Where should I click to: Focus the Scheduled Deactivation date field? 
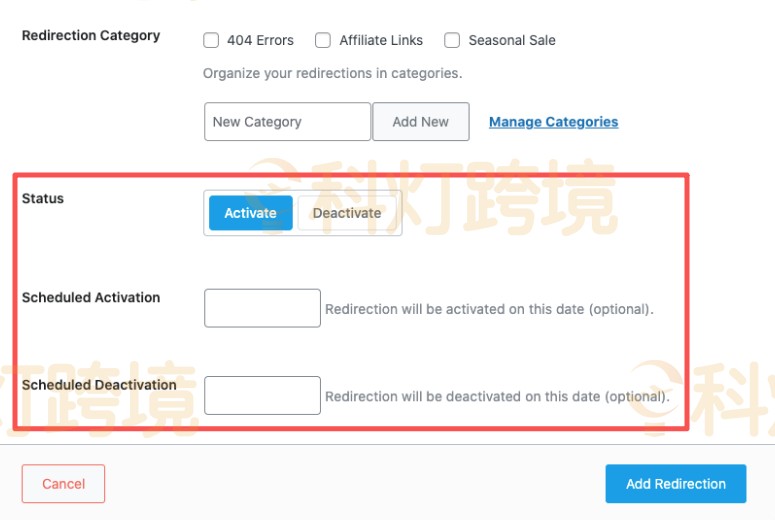[x=262, y=395]
